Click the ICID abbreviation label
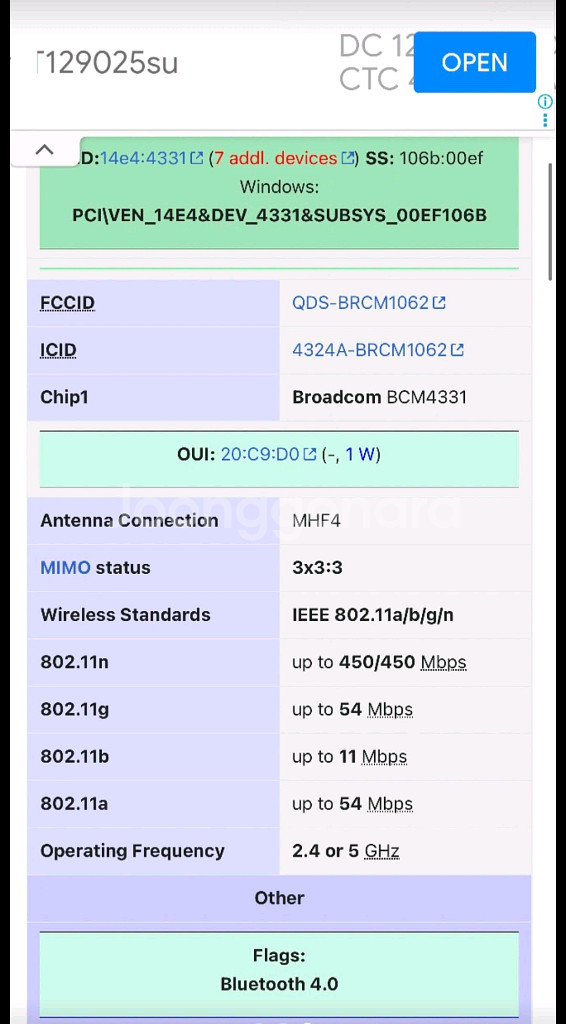 58,351
